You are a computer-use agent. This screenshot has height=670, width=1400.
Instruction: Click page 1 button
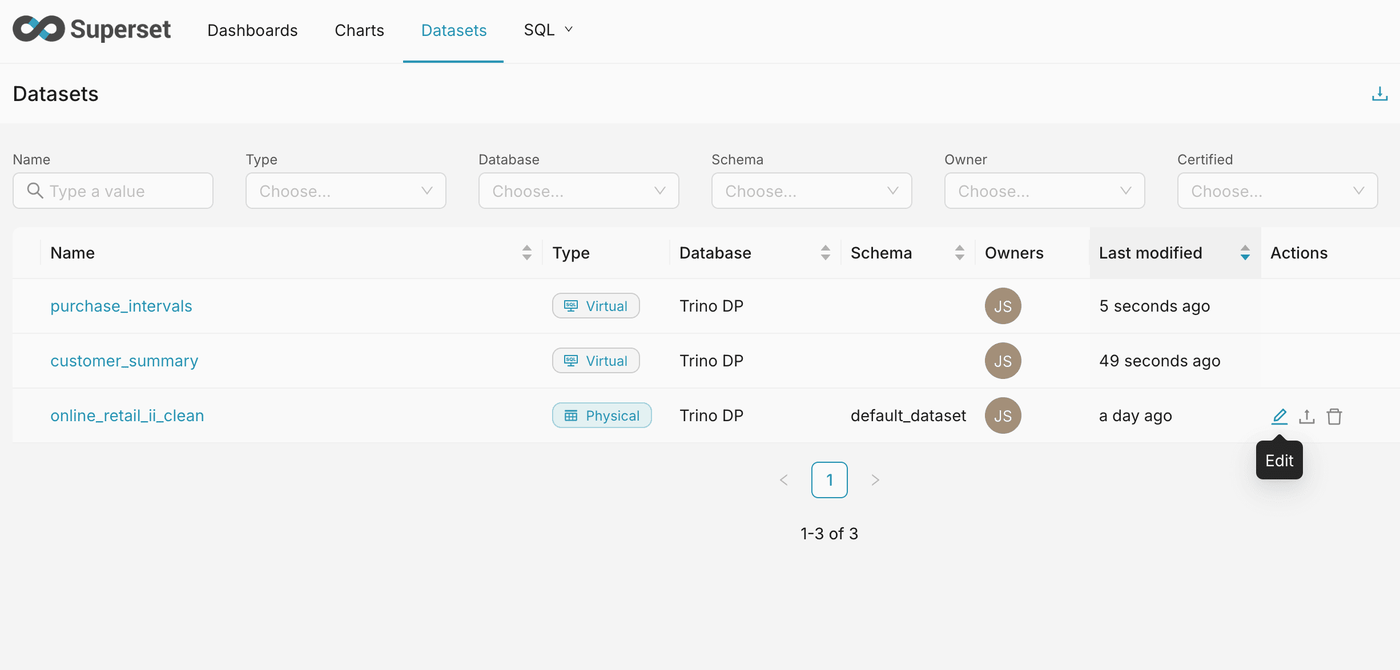tap(830, 480)
